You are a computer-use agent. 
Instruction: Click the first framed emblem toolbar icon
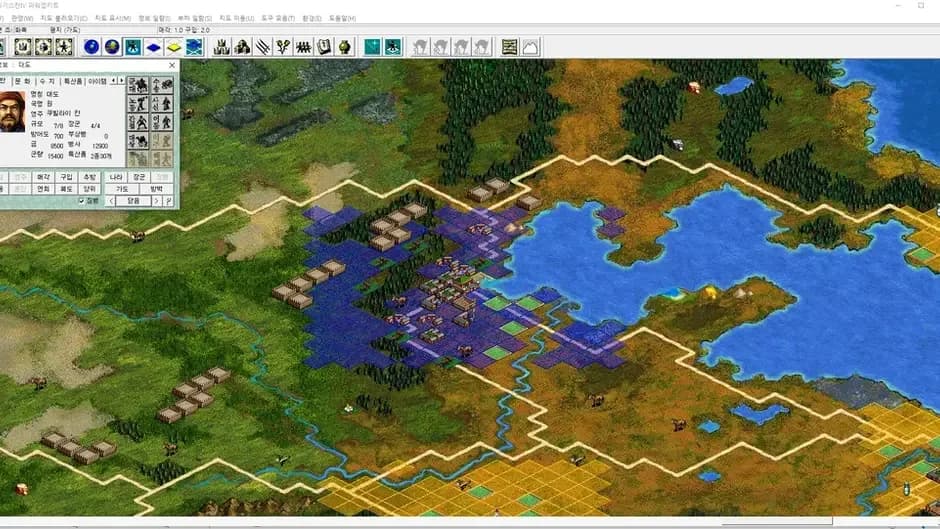point(23,47)
